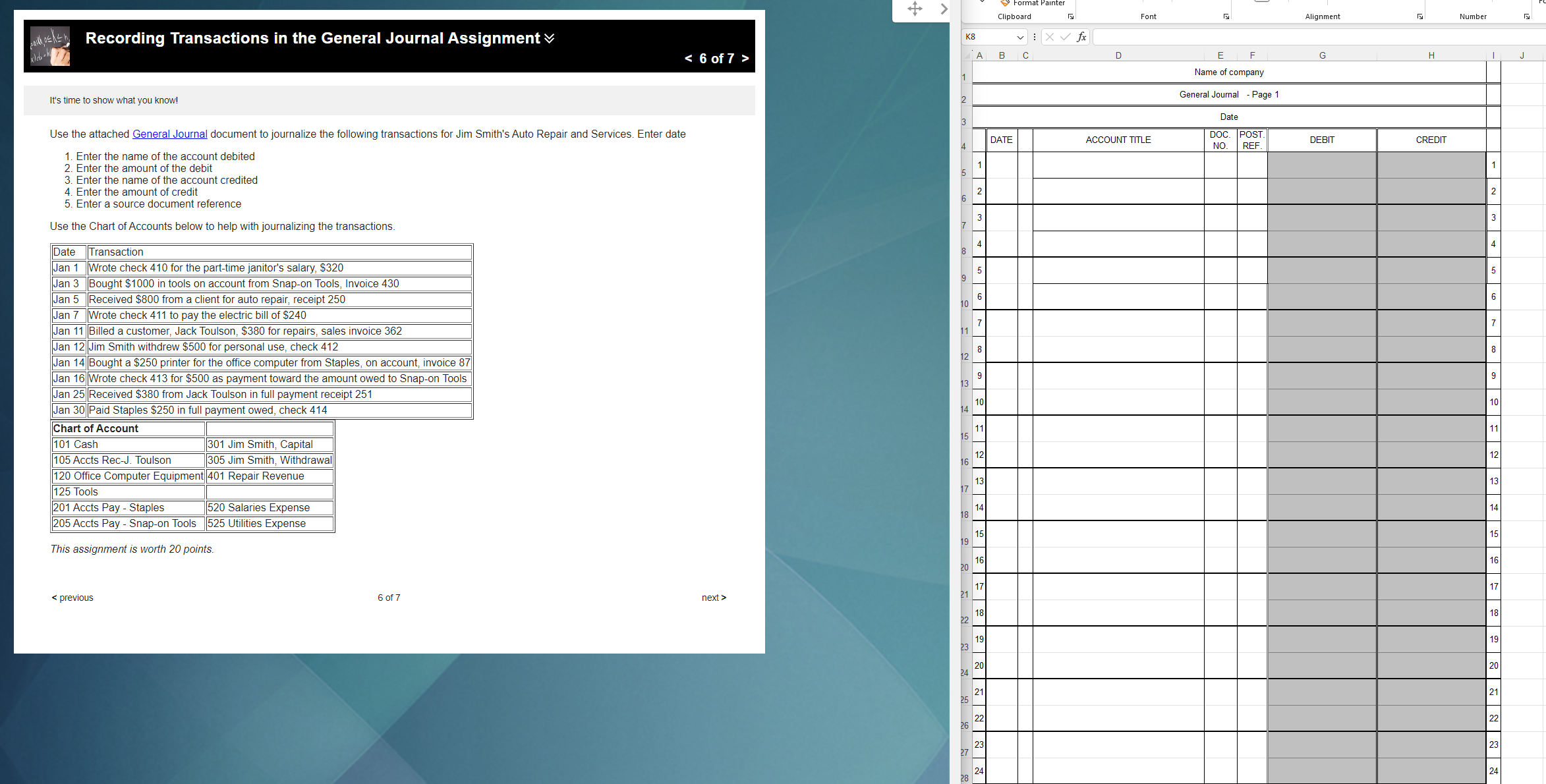This screenshot has width=1546, height=784.
Task: Follow the 'next >' navigation link
Action: tap(714, 598)
